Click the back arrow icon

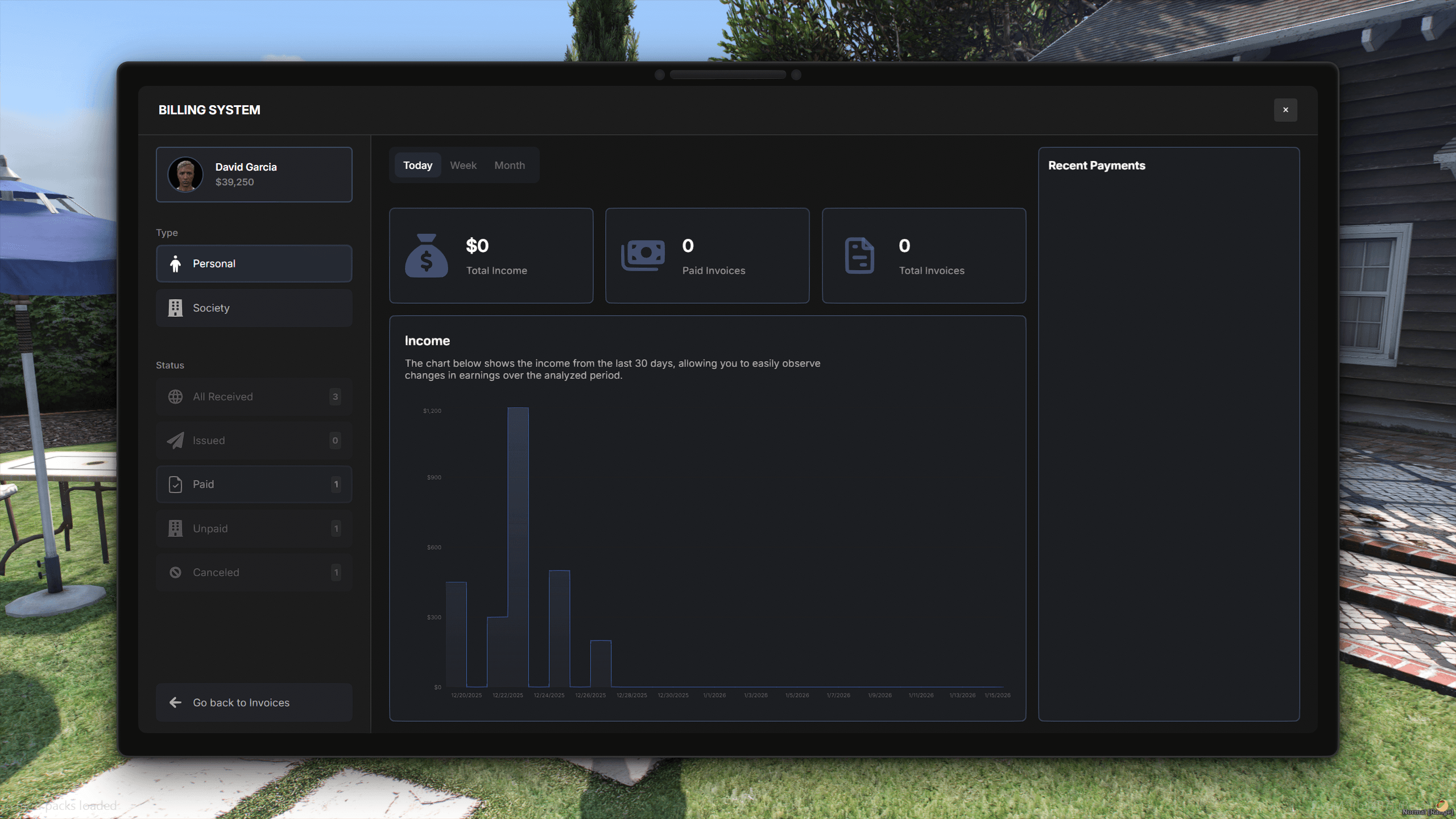[175, 702]
